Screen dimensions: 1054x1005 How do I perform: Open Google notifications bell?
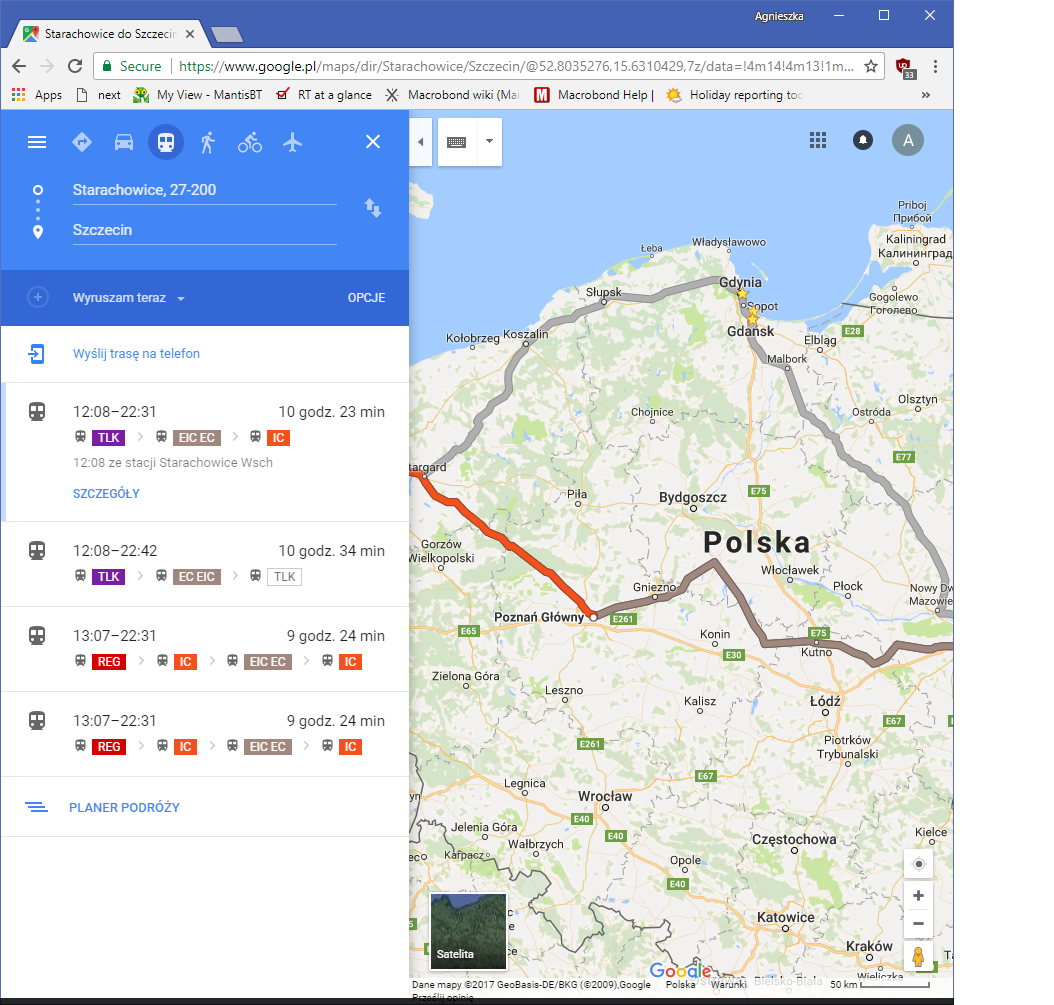point(862,140)
